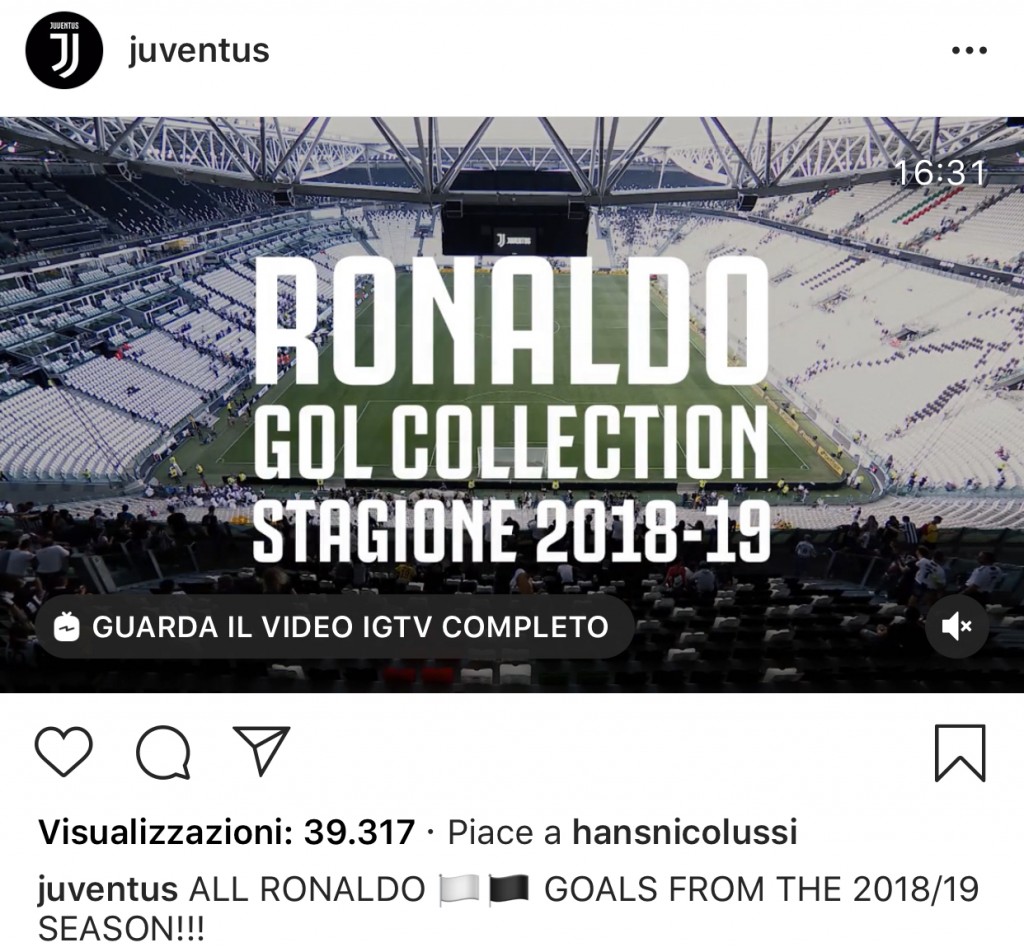Open the hansnicolussi profile link

click(685, 832)
